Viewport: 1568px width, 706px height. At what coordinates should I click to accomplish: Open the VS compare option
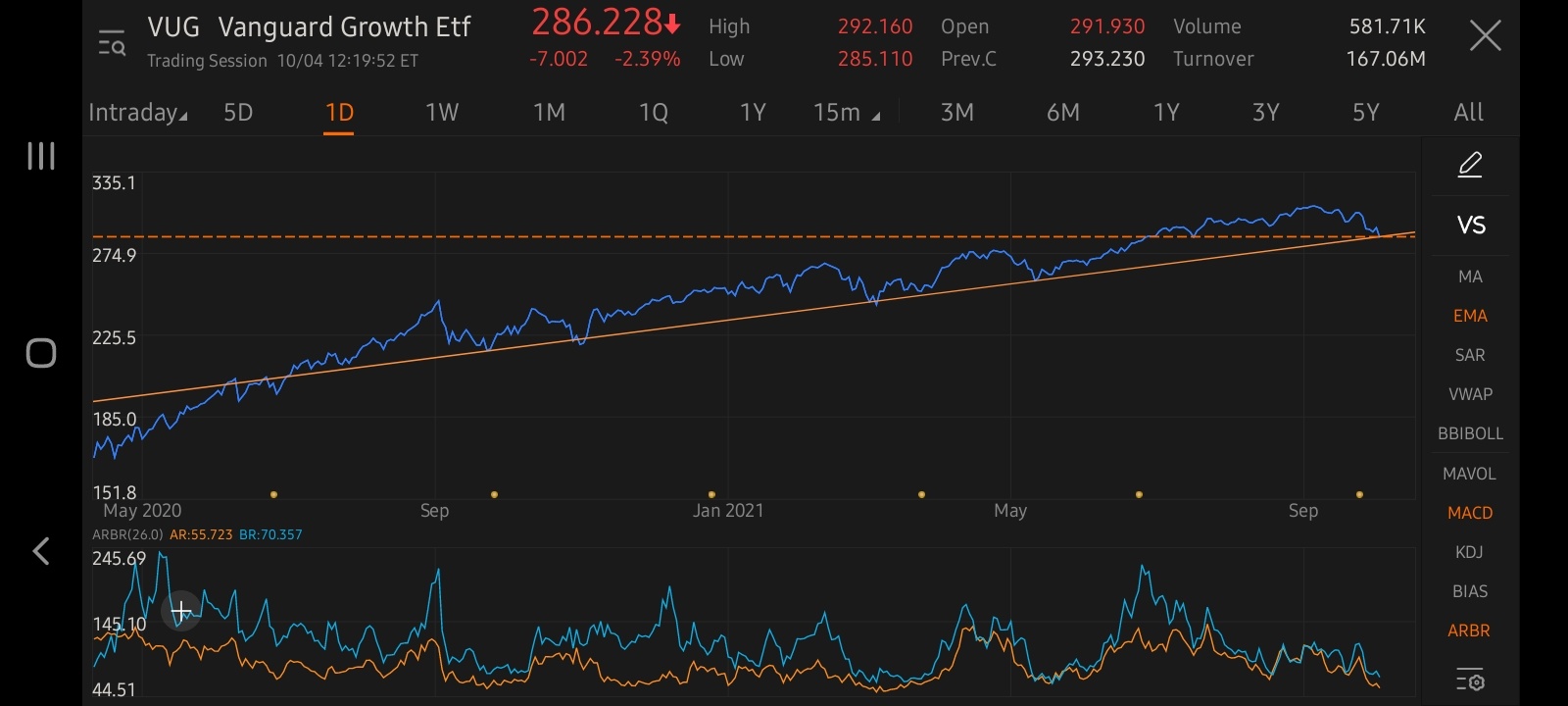coord(1471,226)
